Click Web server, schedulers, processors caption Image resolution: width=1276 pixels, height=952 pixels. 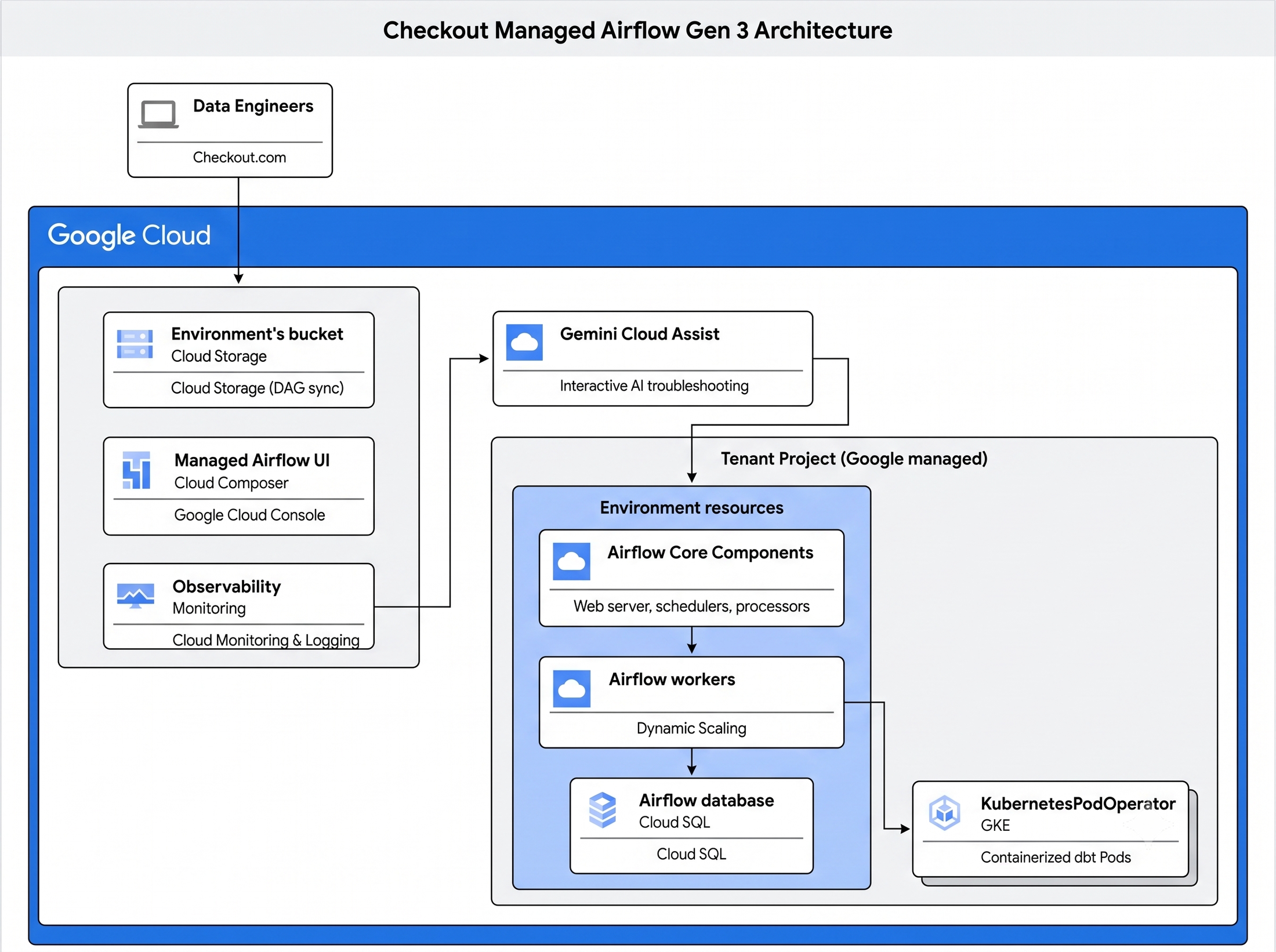click(x=691, y=606)
